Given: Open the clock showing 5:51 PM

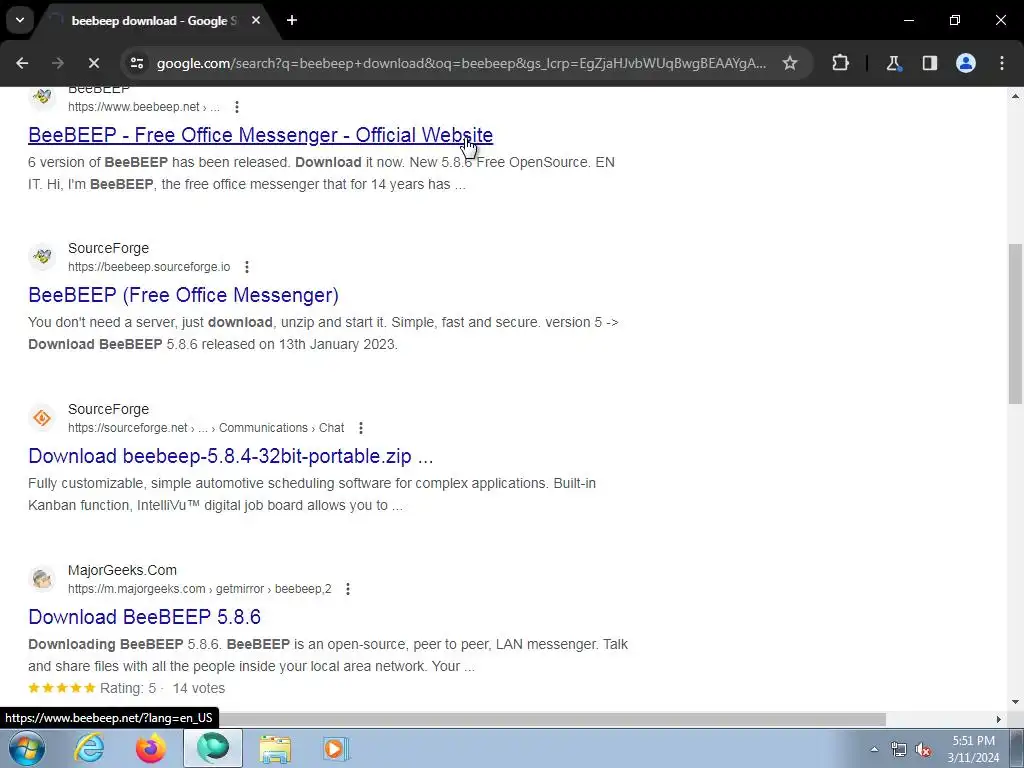Looking at the screenshot, I should pos(974,749).
